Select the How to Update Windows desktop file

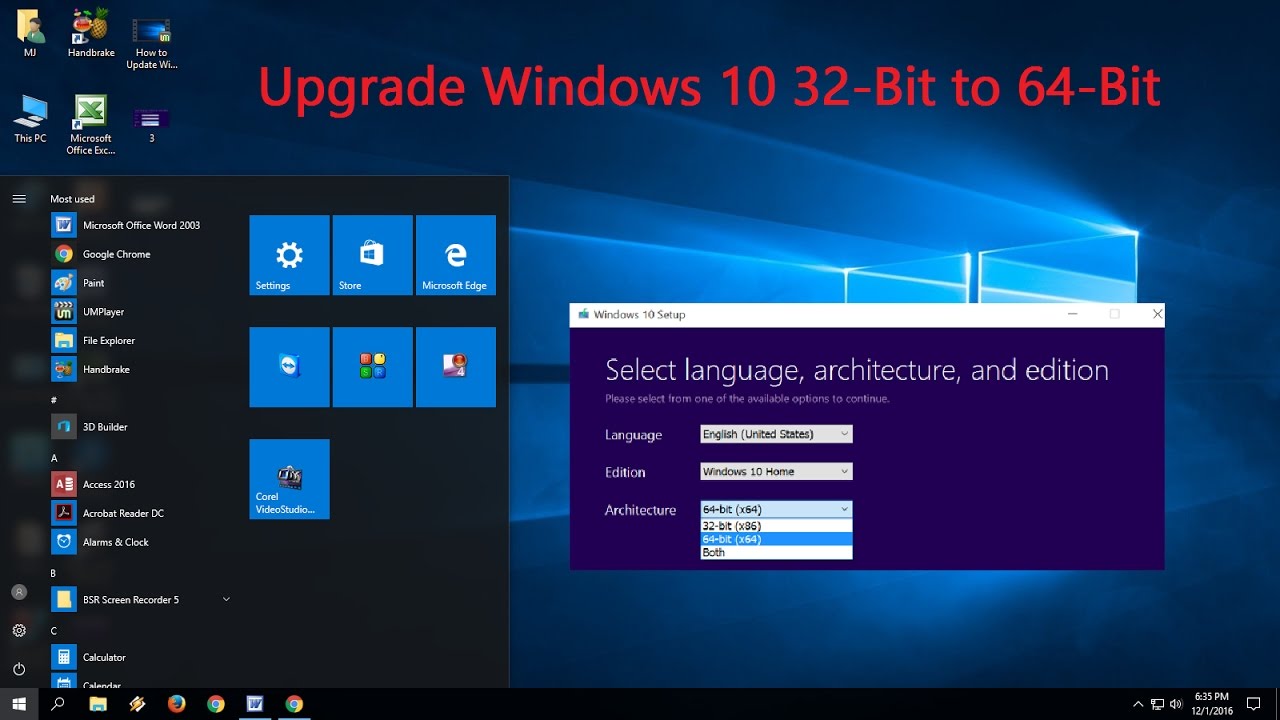151,42
